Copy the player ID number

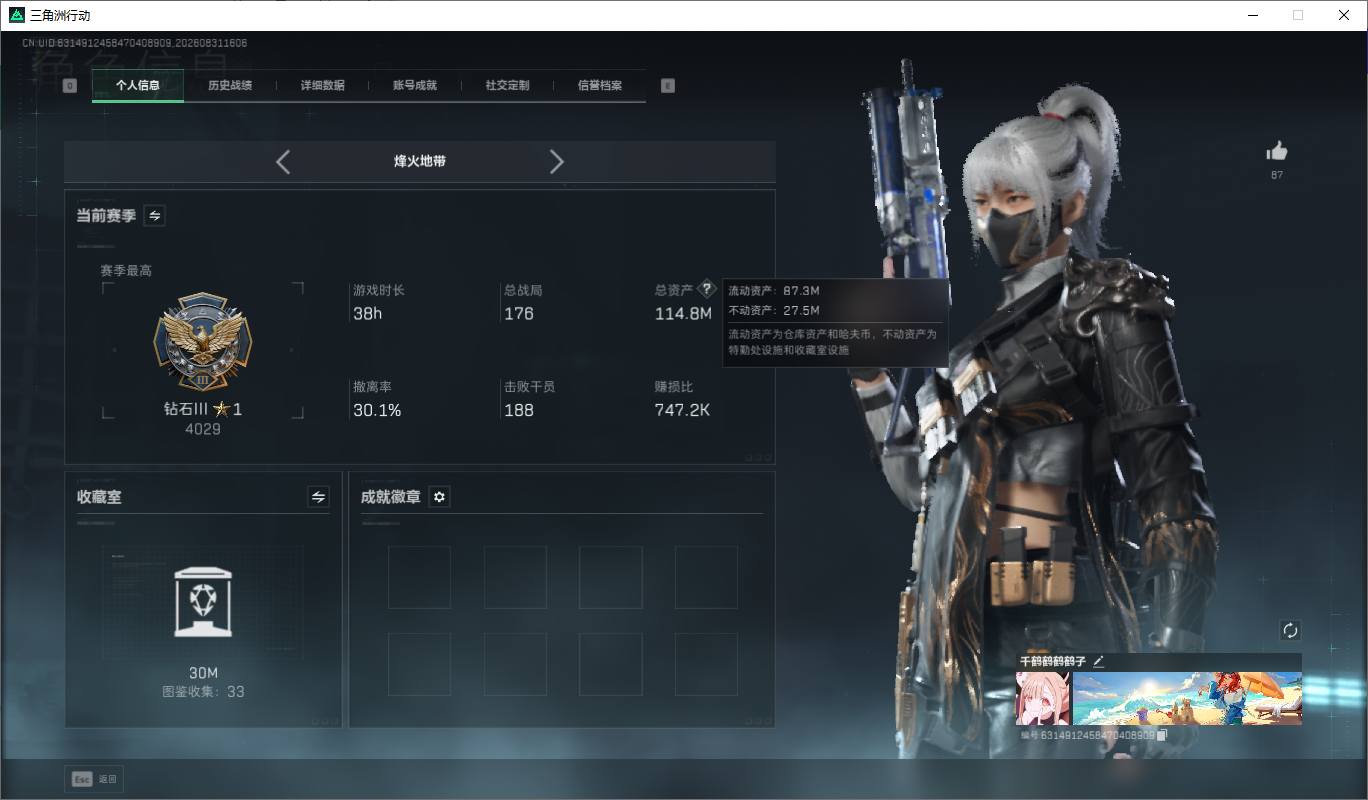[1161, 735]
